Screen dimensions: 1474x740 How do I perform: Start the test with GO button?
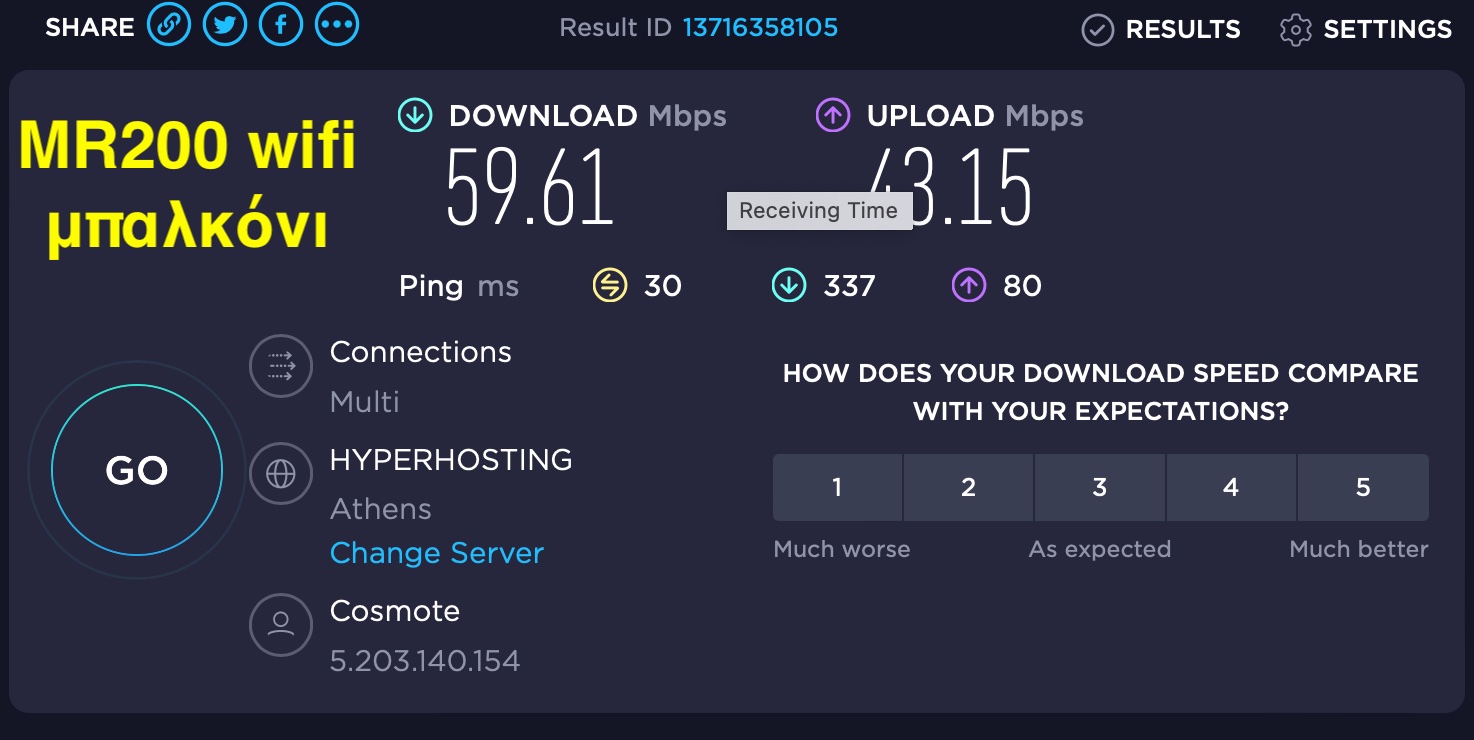pyautogui.click(x=137, y=471)
